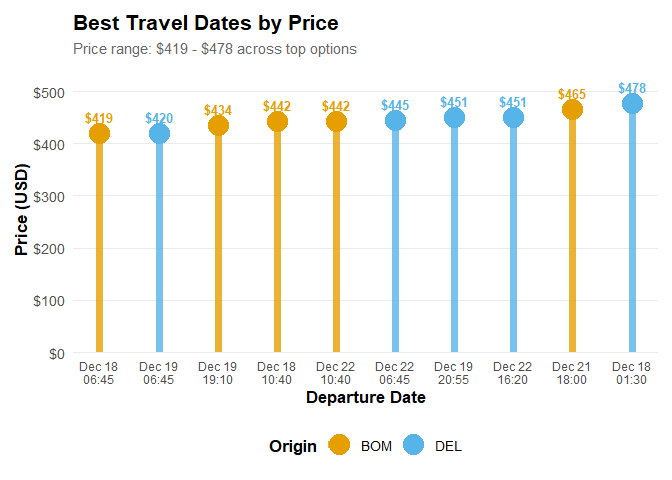The width and height of the screenshot is (672, 480).
Task: Click the orange BOM legend swatch
Action: (x=339, y=446)
